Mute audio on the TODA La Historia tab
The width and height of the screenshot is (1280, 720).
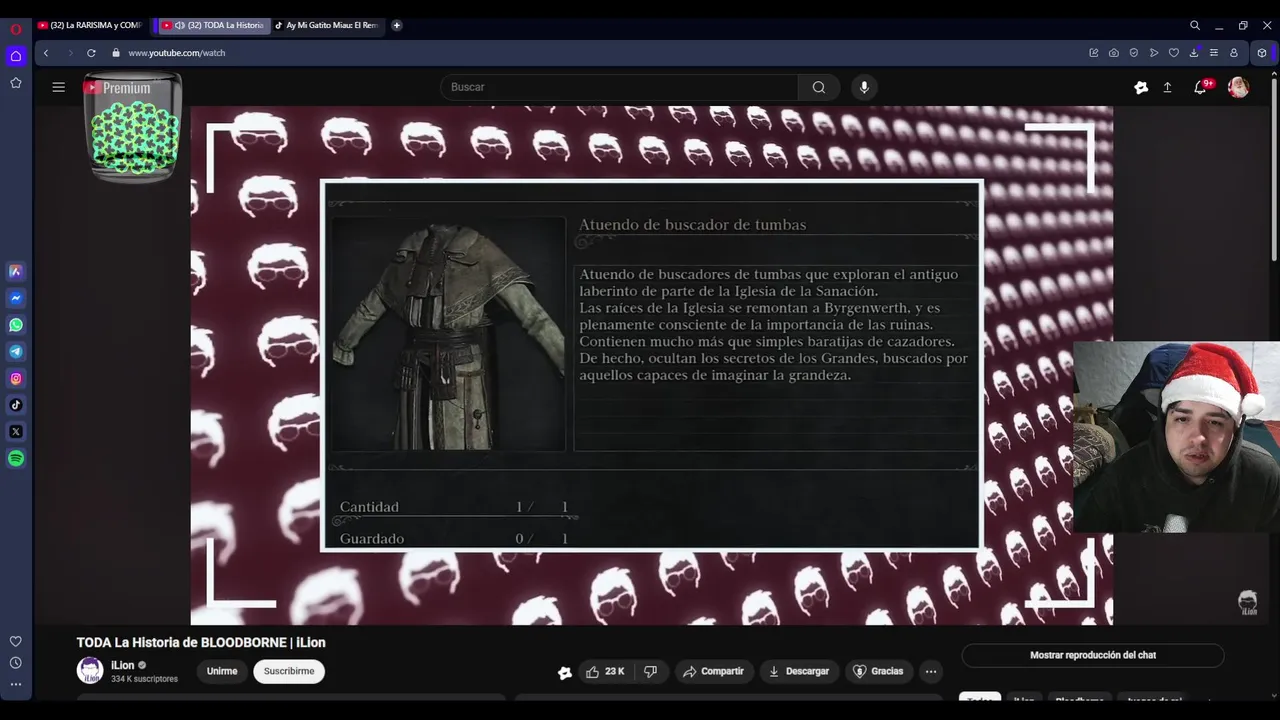point(179,25)
